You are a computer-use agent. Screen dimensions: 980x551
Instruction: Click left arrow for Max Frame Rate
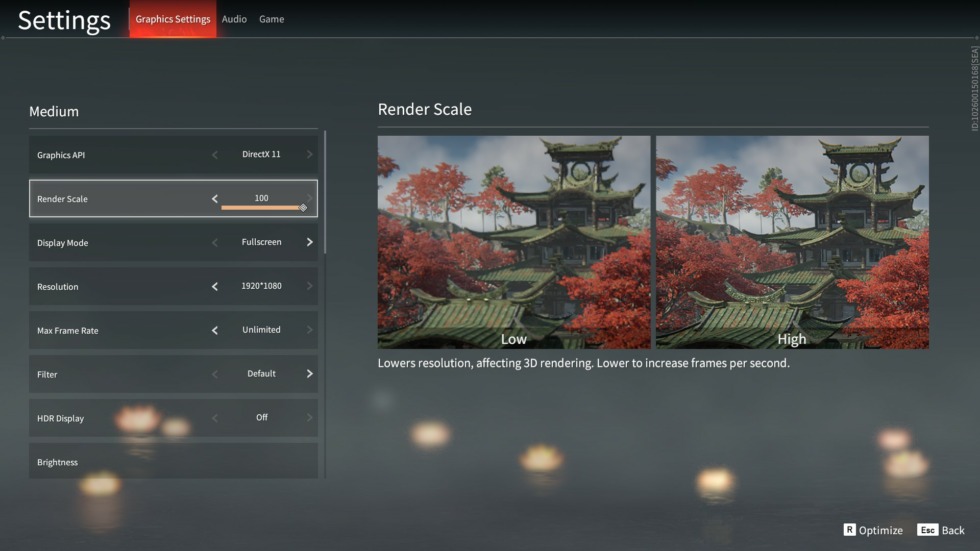[x=215, y=330]
